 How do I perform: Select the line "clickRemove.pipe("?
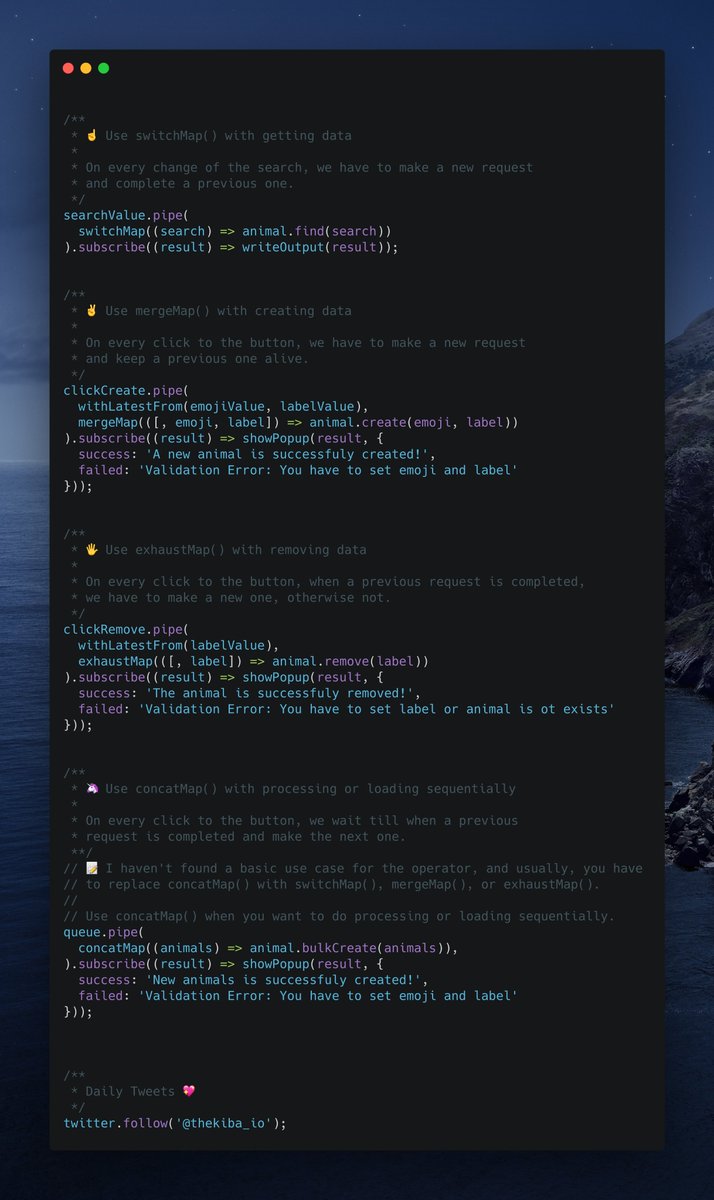pos(126,629)
